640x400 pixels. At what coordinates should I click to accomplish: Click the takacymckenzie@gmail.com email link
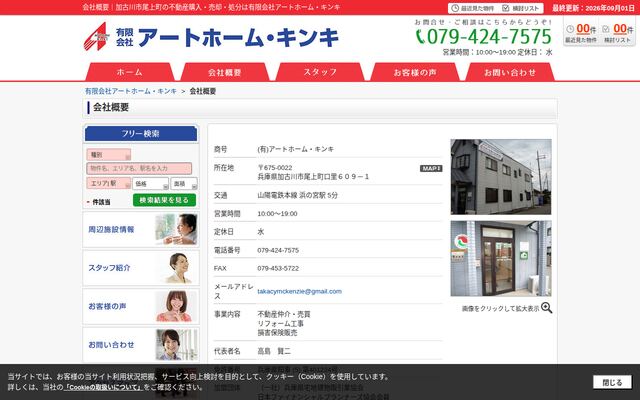300,291
